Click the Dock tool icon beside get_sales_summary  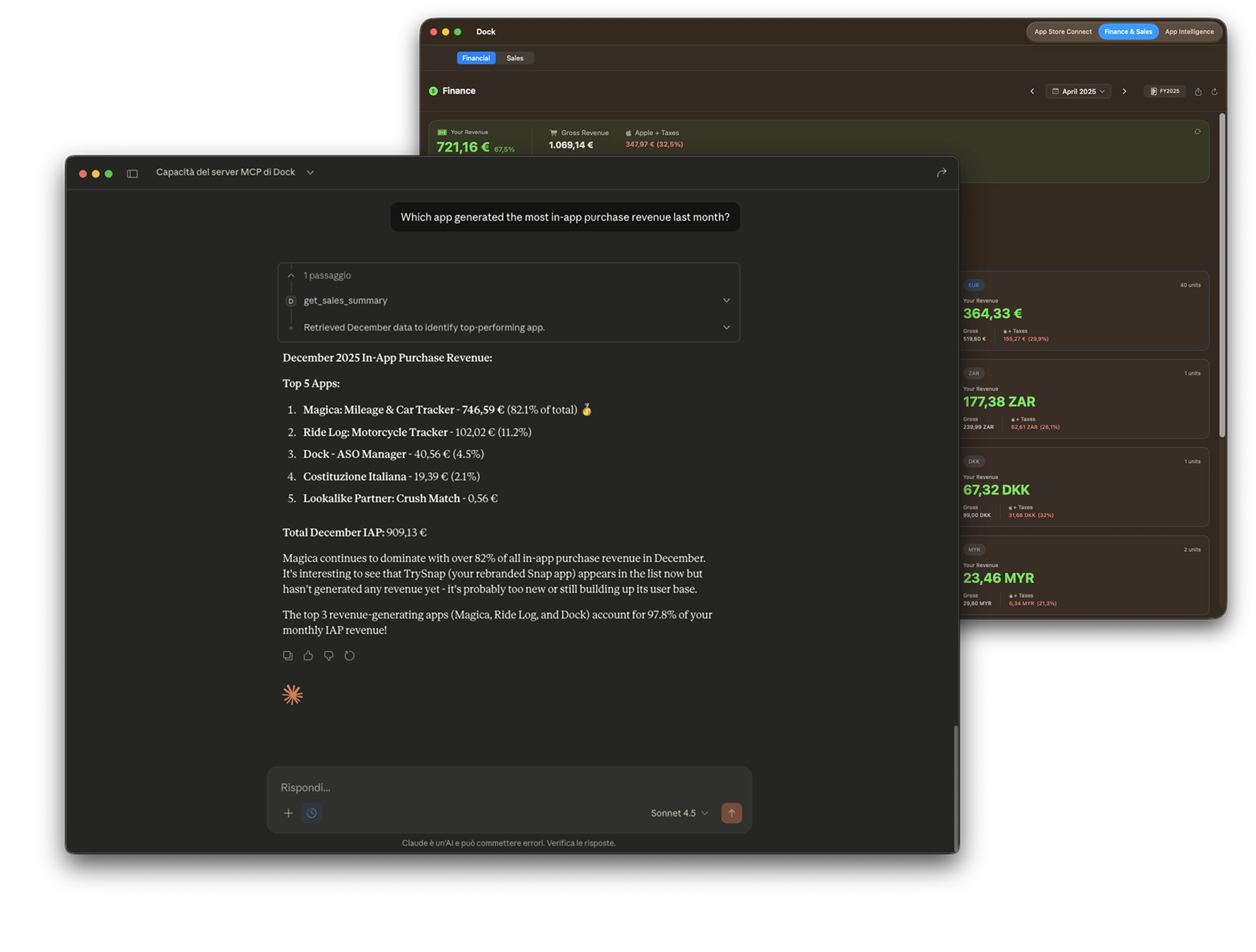click(x=290, y=300)
